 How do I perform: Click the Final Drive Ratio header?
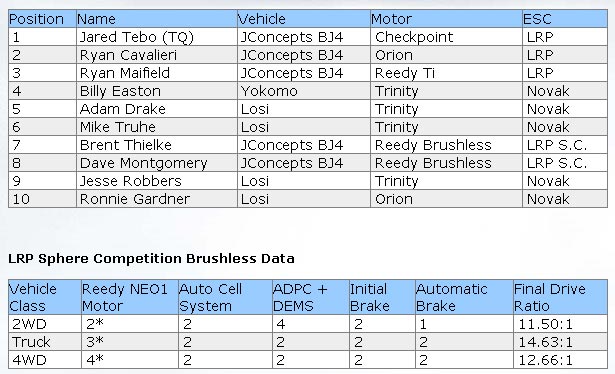pyautogui.click(x=560, y=297)
